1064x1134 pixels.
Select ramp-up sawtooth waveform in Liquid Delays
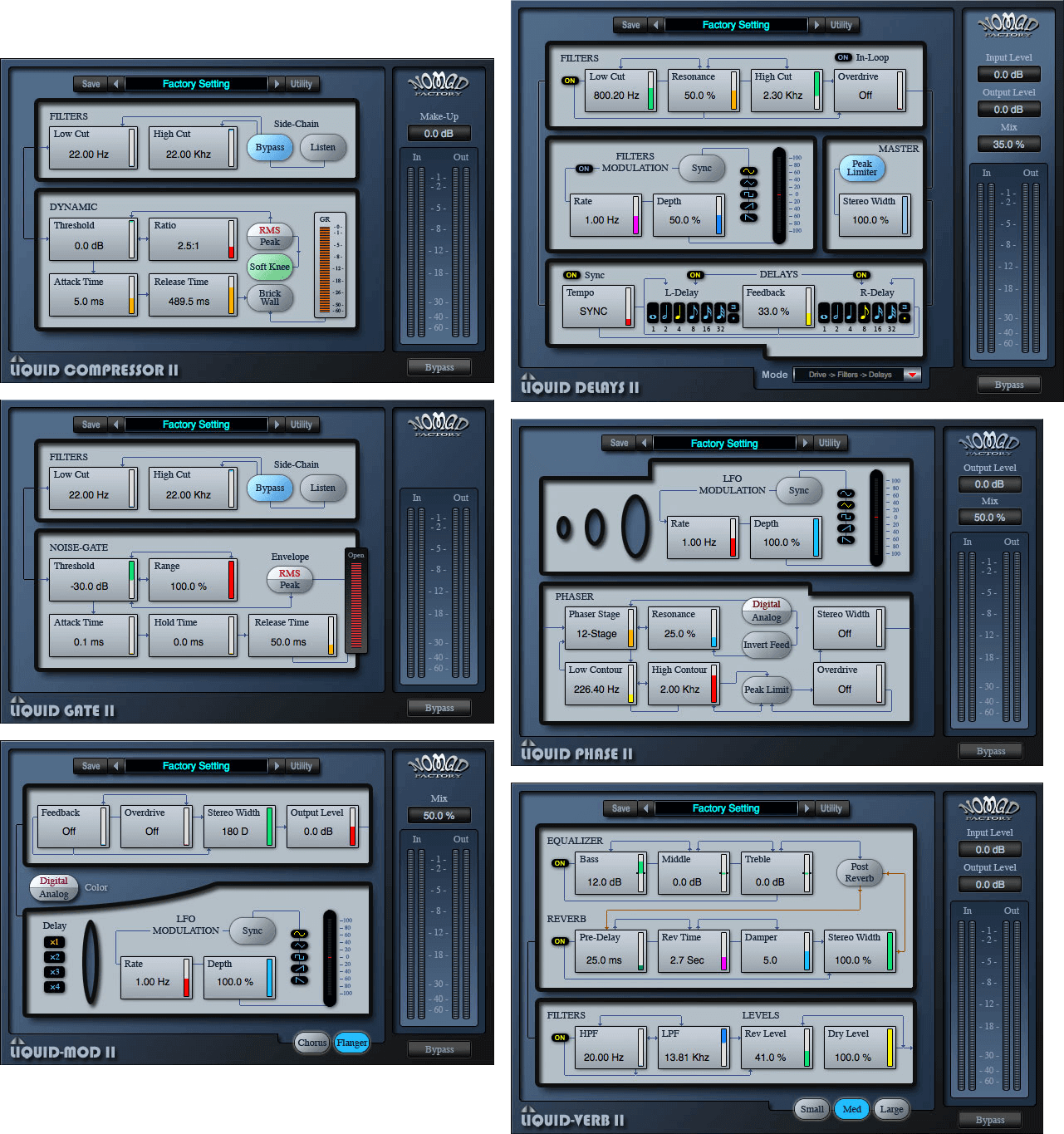[x=748, y=206]
